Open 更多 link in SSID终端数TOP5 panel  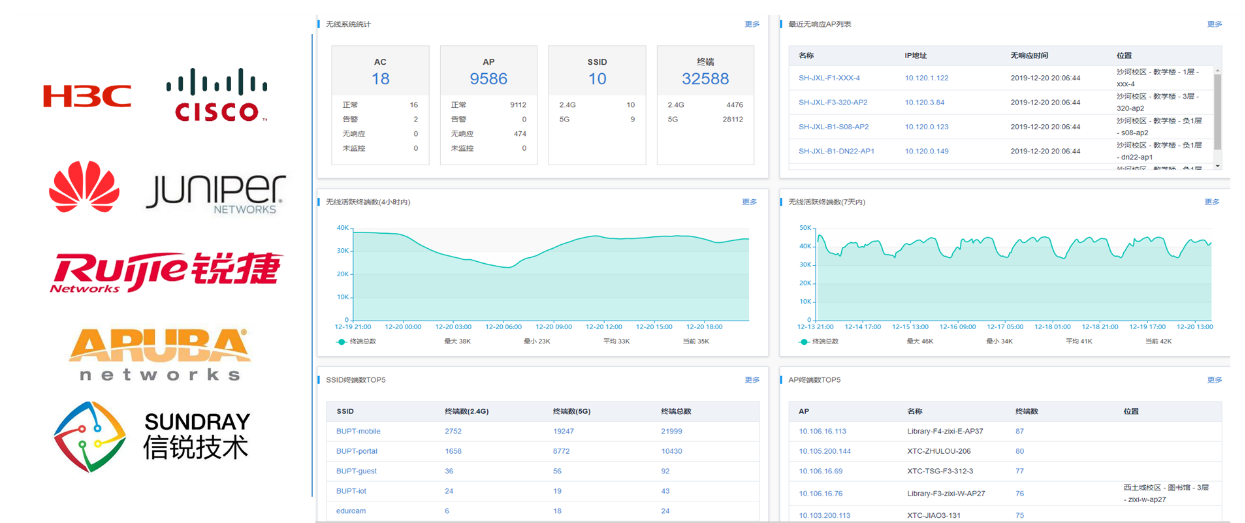(752, 380)
